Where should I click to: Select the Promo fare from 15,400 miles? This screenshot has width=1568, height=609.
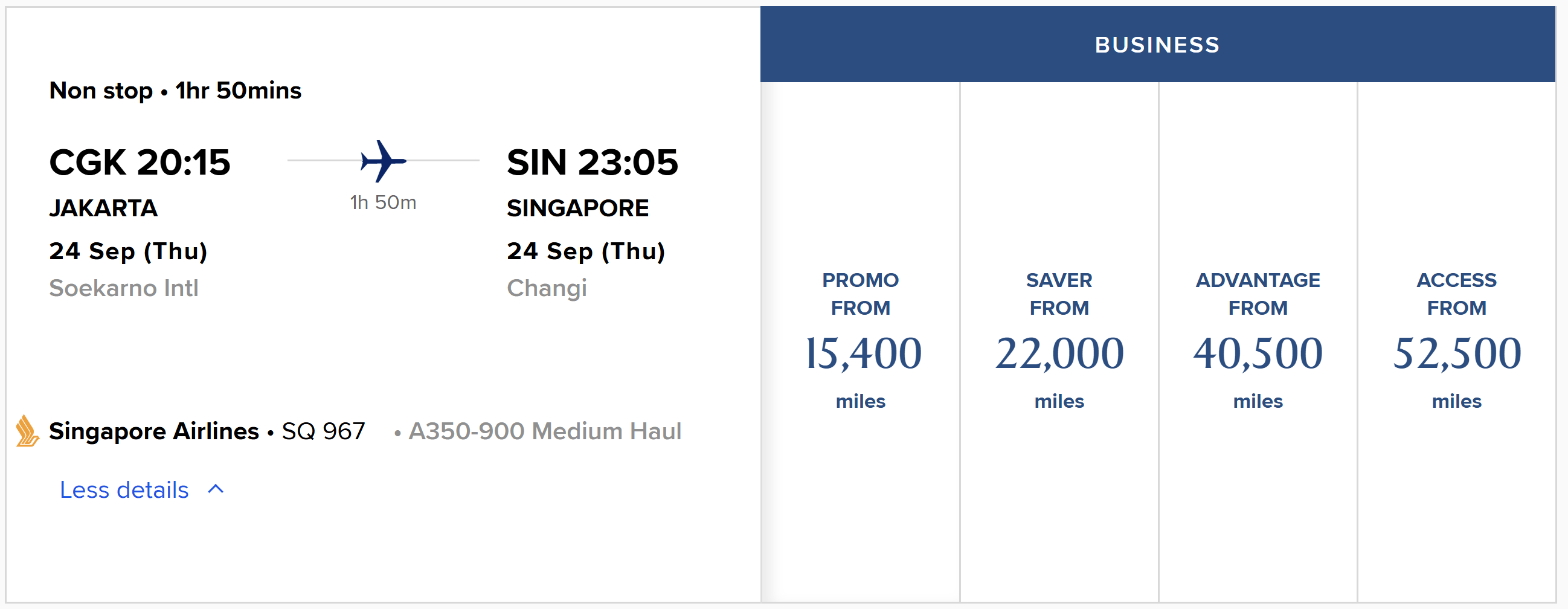pos(860,341)
